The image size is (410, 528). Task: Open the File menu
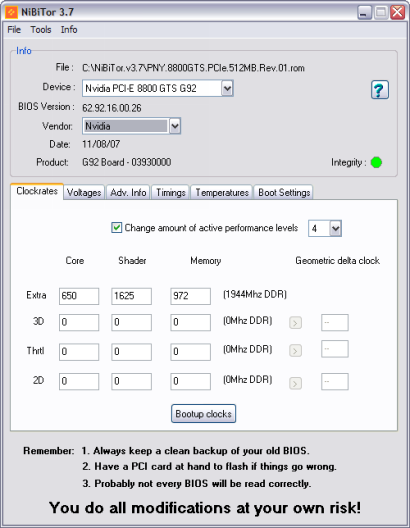[x=14, y=30]
